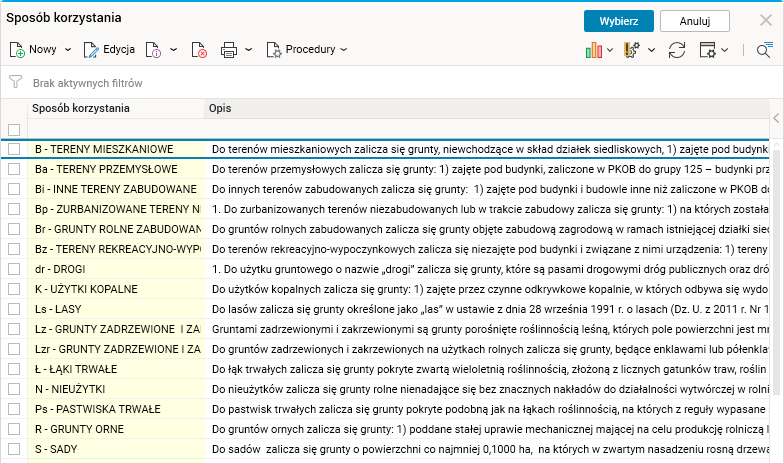Sort by the Sposób korzystania column header
Screen dimensions: 784x463
(x=116, y=108)
